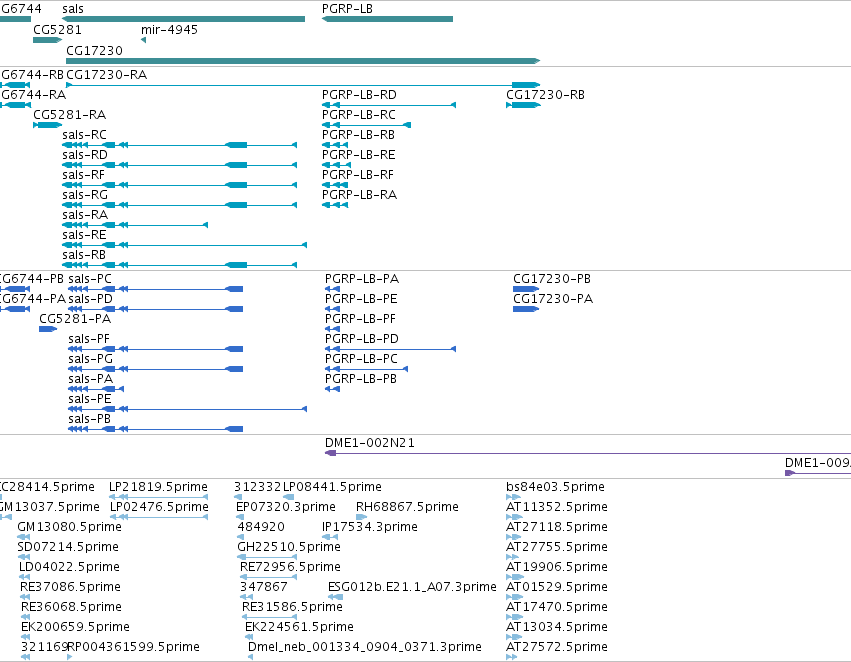Click the IP17534.3prime EST
851x662 pixels.
pos(330,537)
